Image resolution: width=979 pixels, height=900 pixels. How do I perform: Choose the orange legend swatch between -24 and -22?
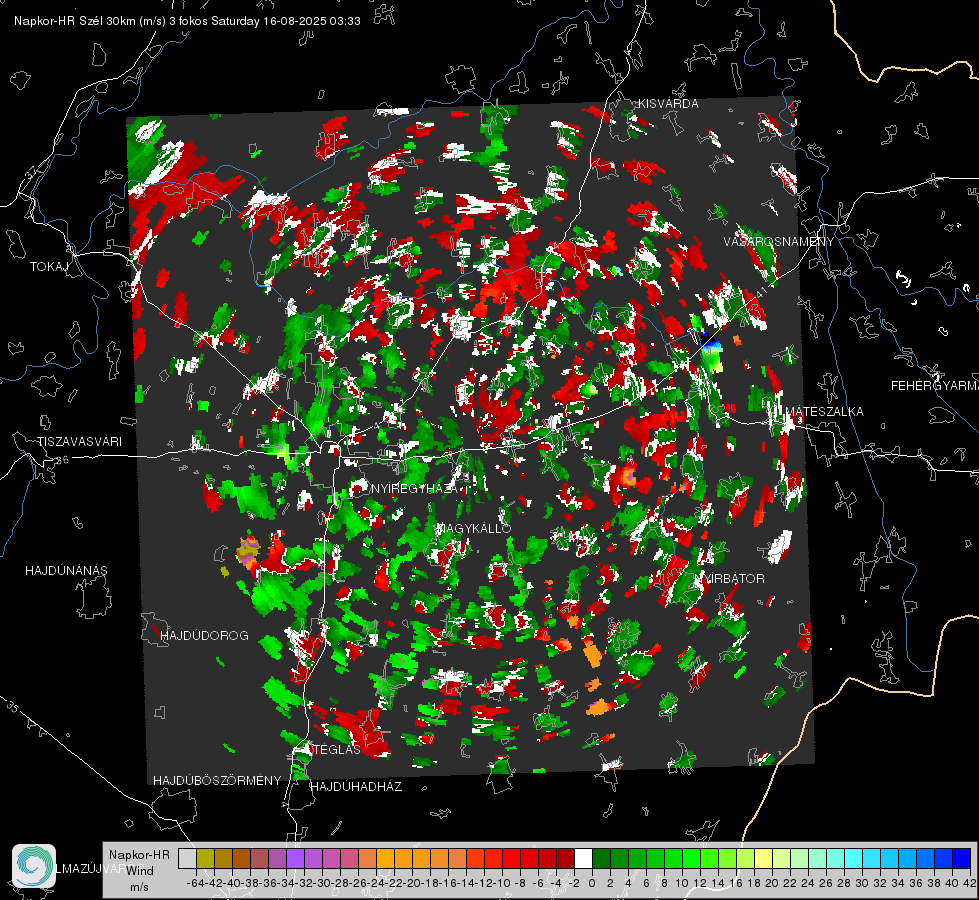pyautogui.click(x=385, y=859)
